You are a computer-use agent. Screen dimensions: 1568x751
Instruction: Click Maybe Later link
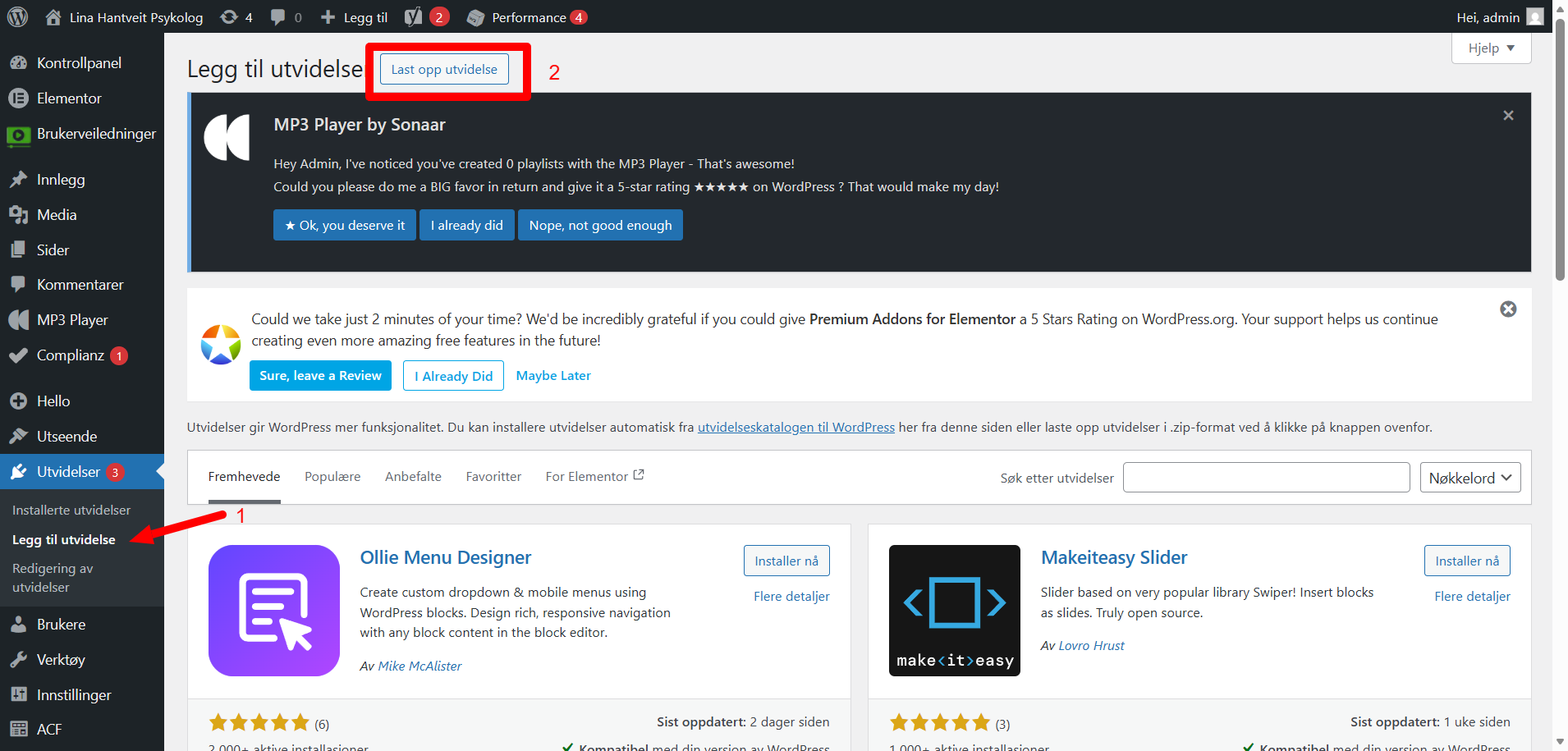click(x=553, y=376)
